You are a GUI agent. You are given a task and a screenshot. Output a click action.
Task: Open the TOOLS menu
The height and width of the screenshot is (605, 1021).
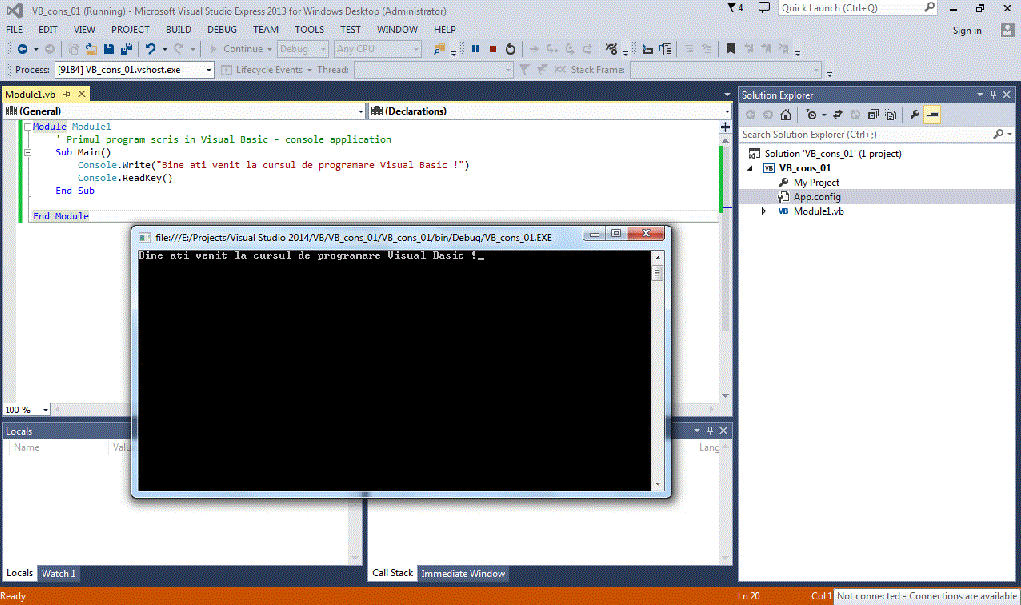309,29
